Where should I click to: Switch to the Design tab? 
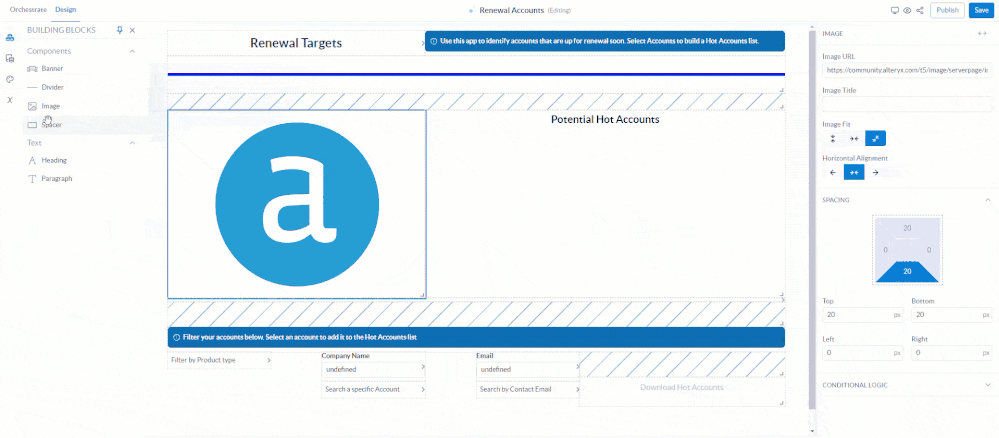[x=65, y=10]
